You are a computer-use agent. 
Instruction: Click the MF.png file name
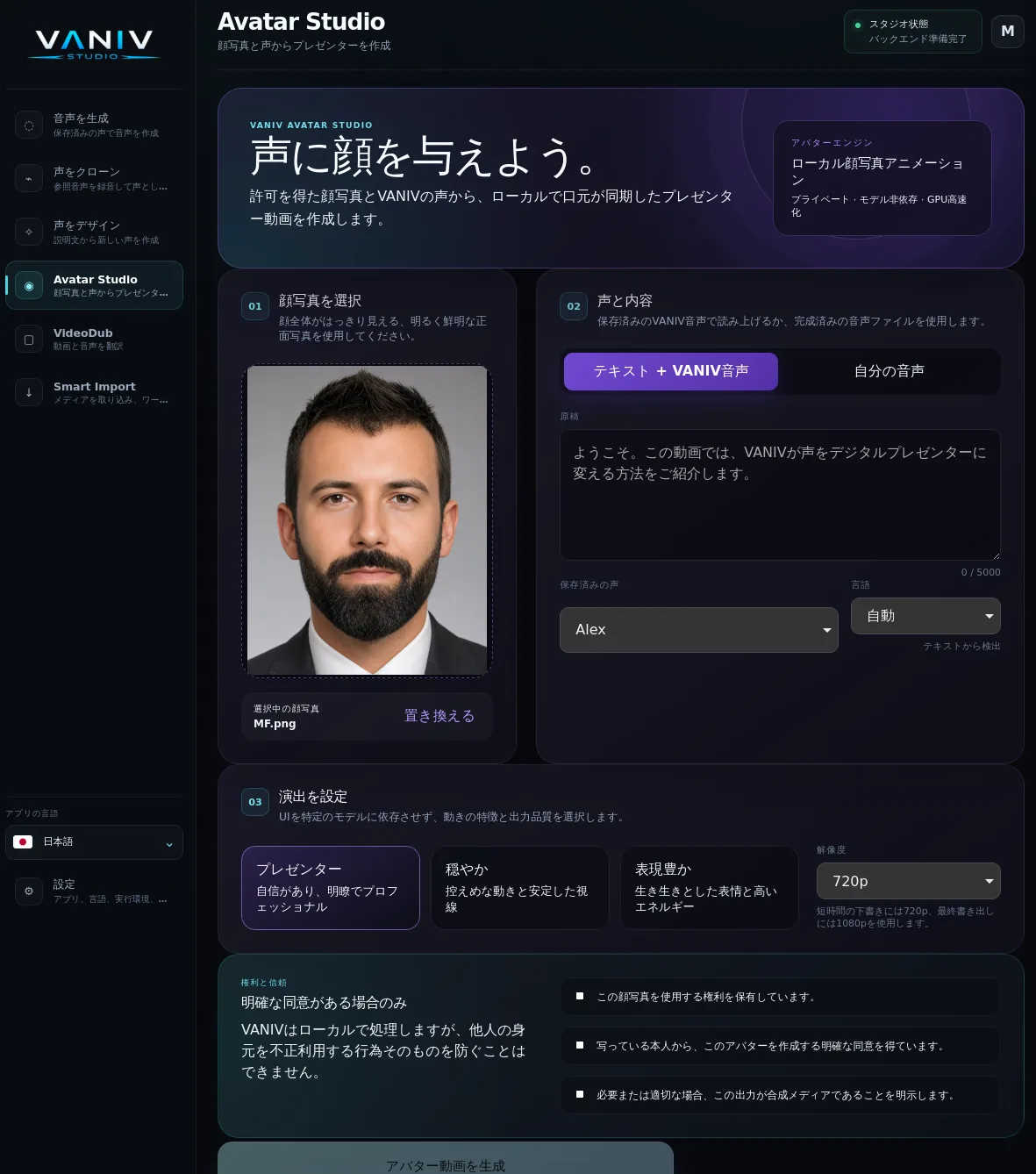(275, 724)
